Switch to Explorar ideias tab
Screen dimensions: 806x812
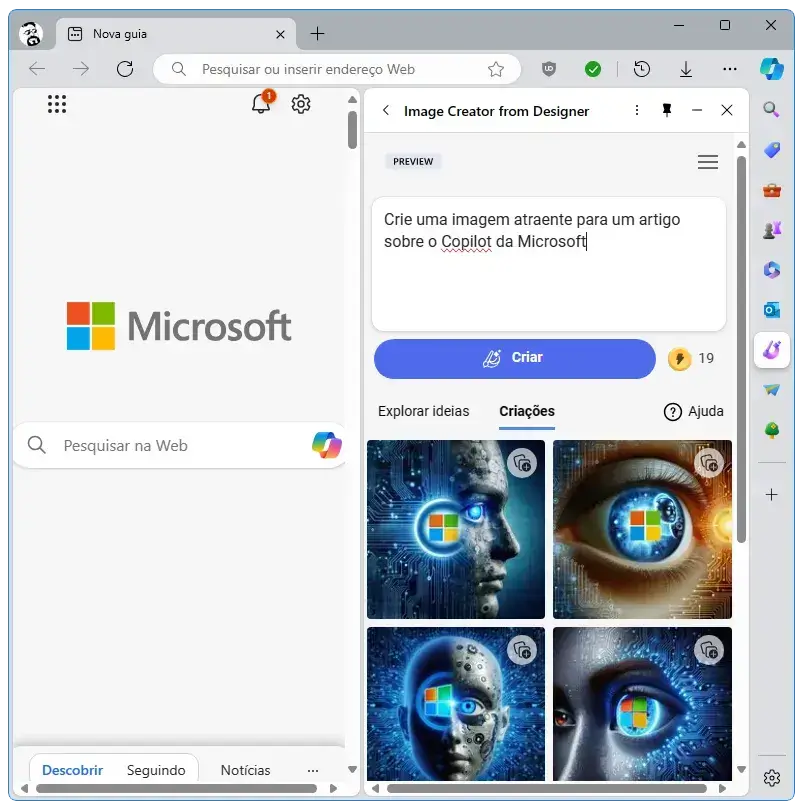coord(423,411)
